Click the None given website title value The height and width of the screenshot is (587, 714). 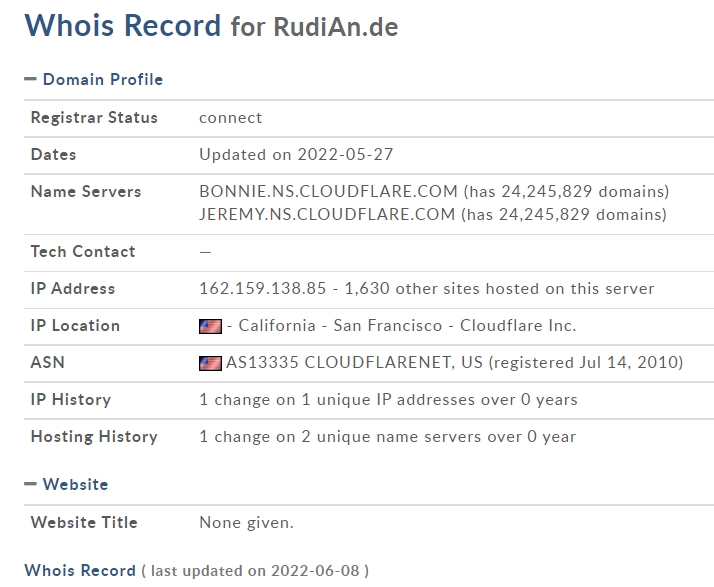246,522
